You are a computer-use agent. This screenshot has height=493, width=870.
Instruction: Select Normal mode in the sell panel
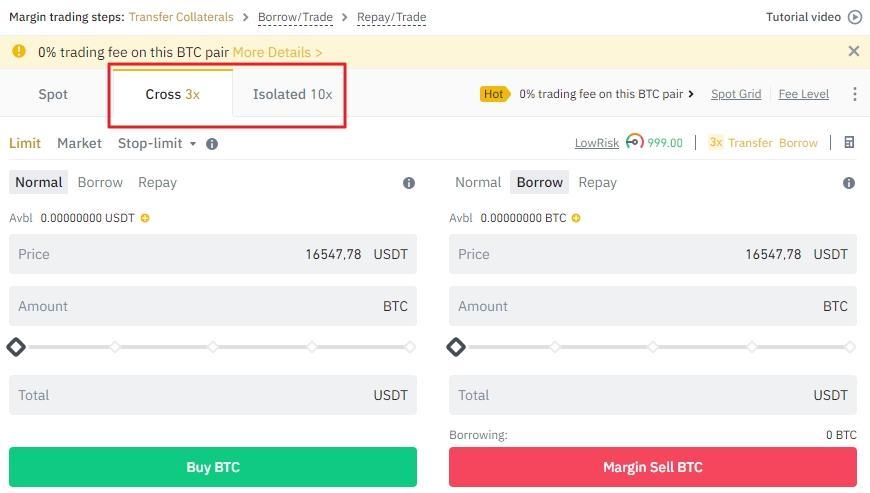tap(477, 182)
